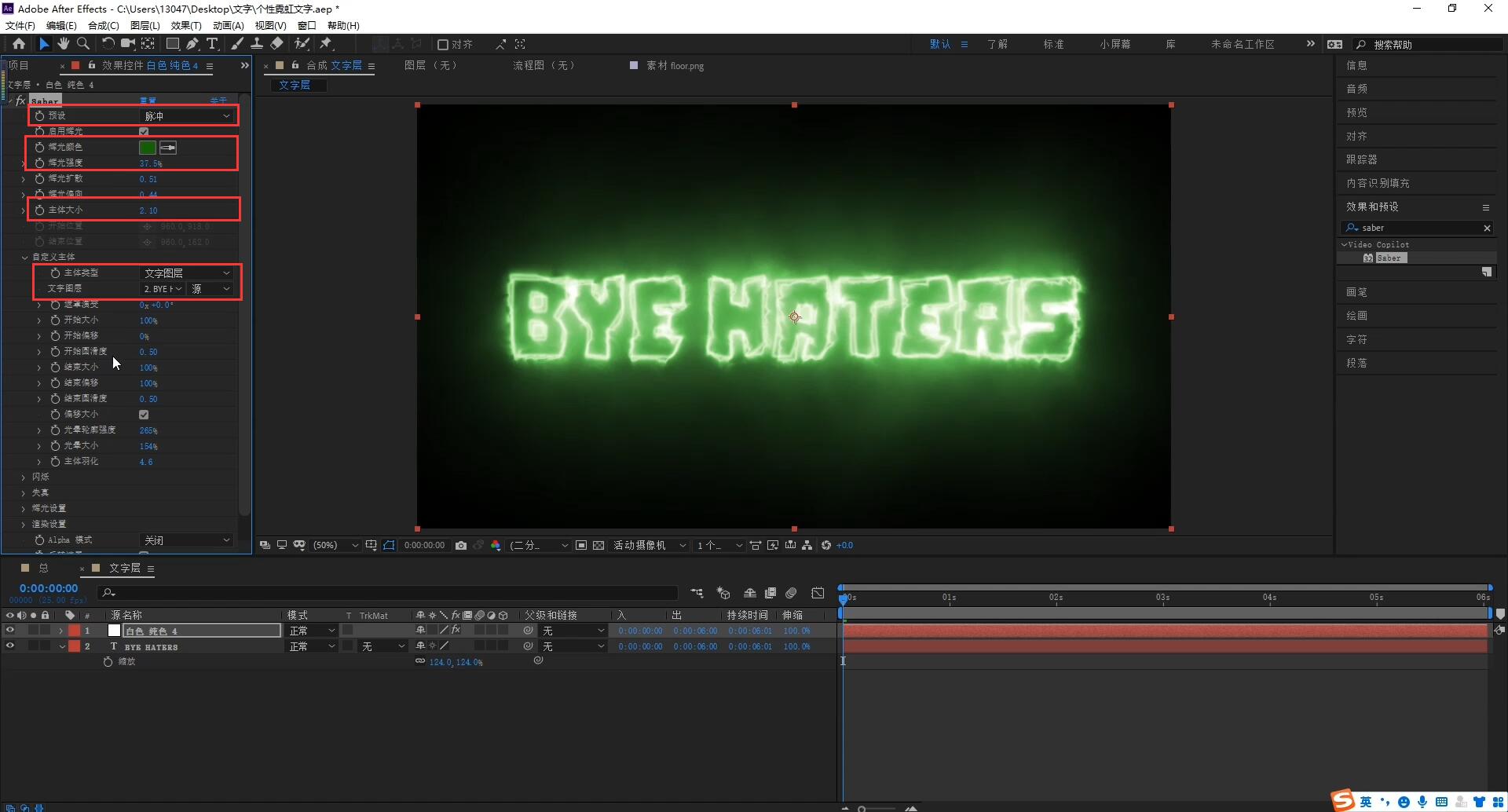Select the Pen tool
The image size is (1508, 812).
[192, 44]
